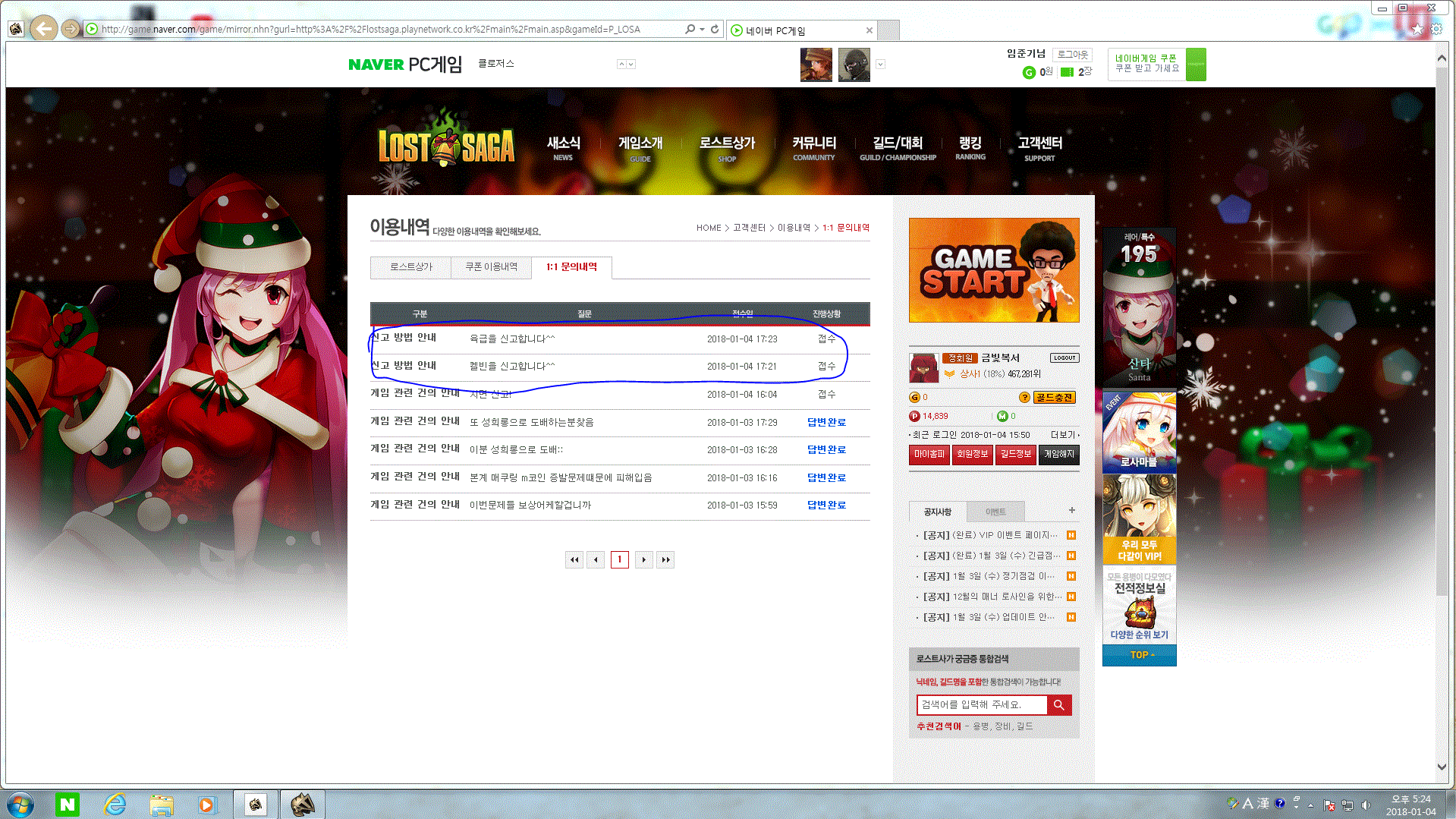This screenshot has height=819, width=1456.
Task: Click the up arrow stepper beside 클로저스
Action: click(x=621, y=65)
